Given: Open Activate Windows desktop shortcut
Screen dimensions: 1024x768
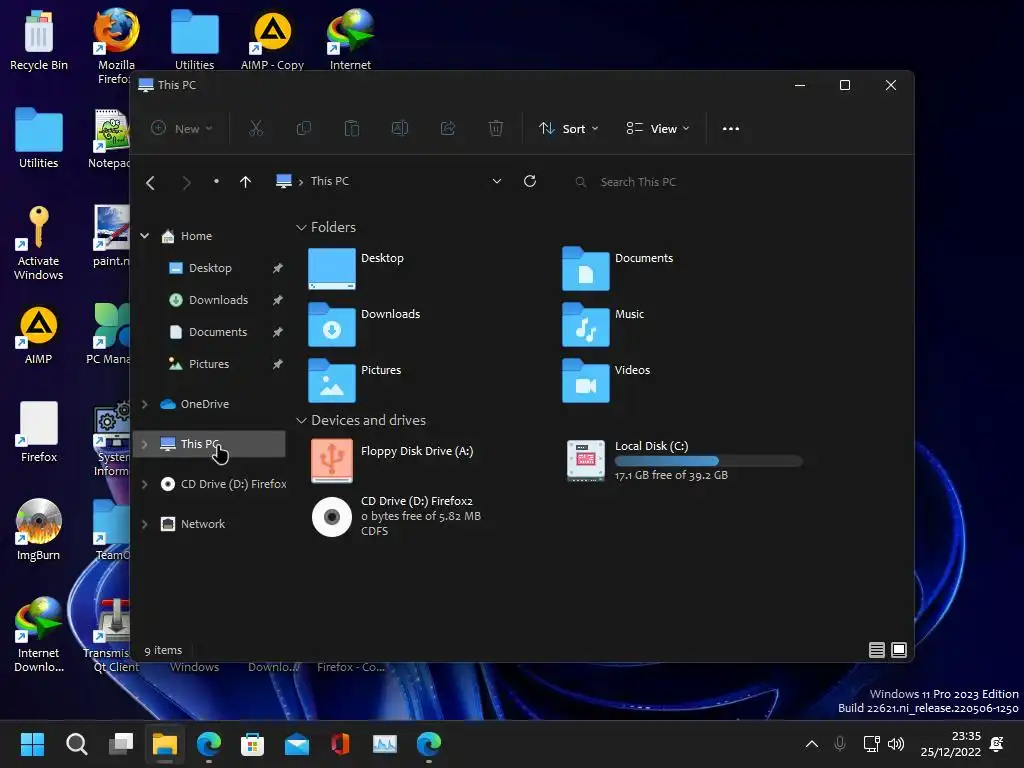Looking at the screenshot, I should pyautogui.click(x=39, y=243).
